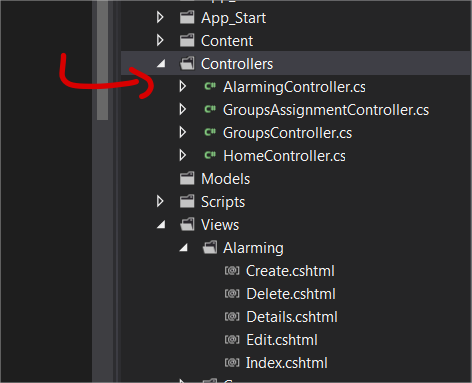
Task: Expand GroupsController.cs node arrow
Action: (x=183, y=132)
